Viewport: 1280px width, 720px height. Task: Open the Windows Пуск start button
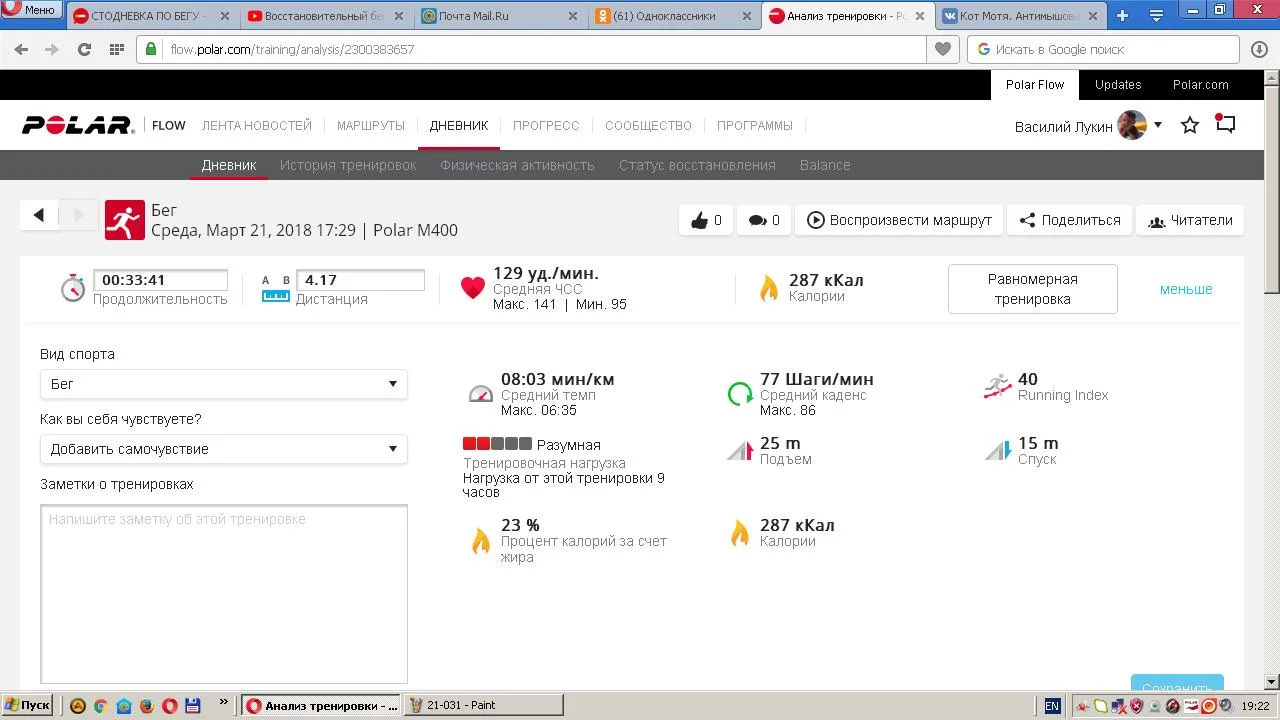coord(27,705)
